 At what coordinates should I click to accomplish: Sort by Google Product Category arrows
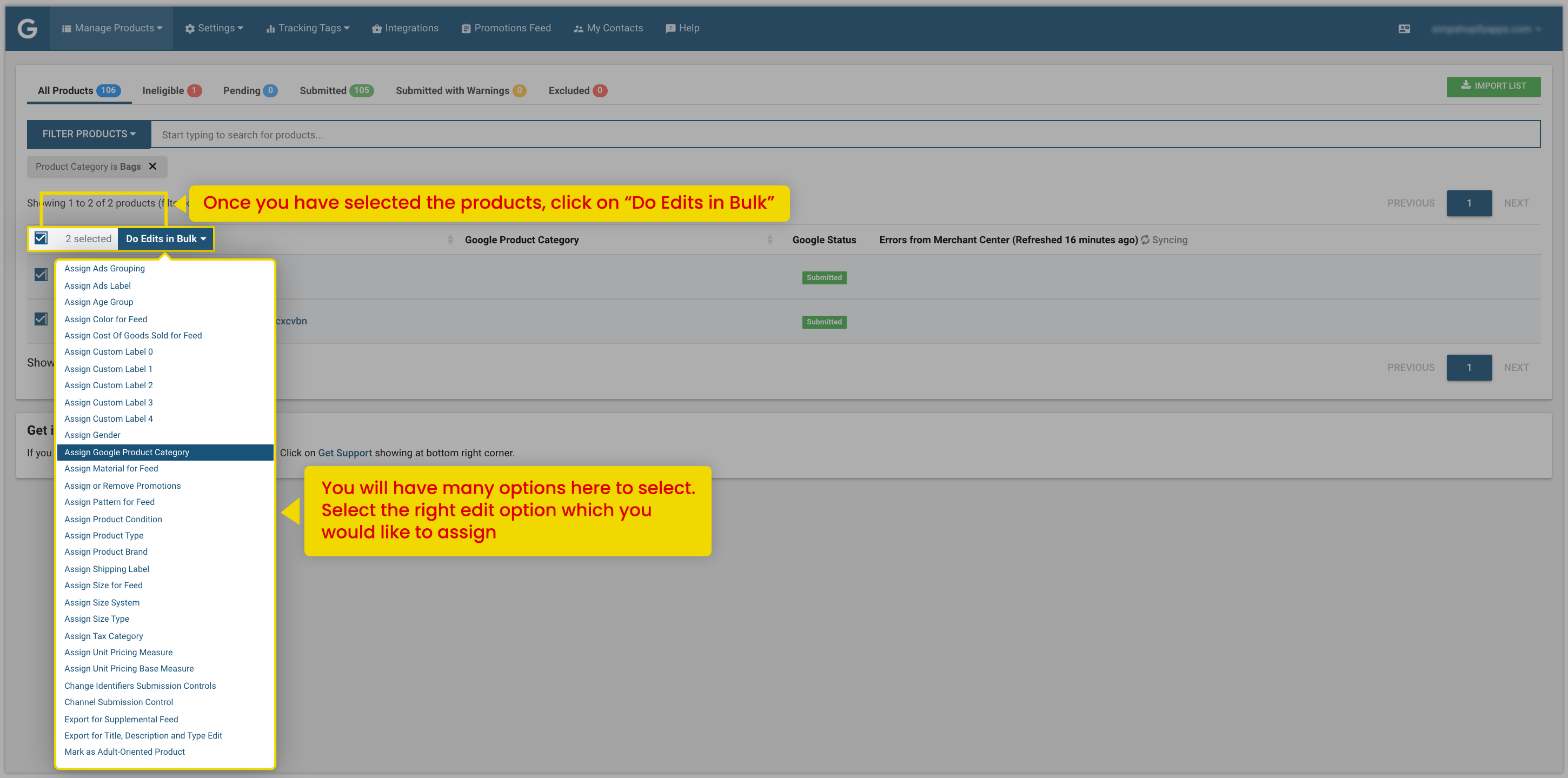pos(769,240)
